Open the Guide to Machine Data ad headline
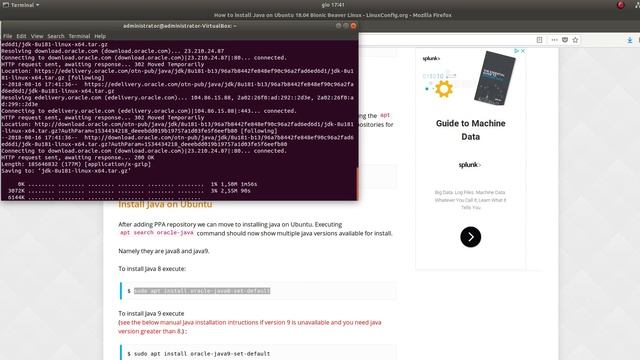This screenshot has width=640, height=360. pos(471,130)
